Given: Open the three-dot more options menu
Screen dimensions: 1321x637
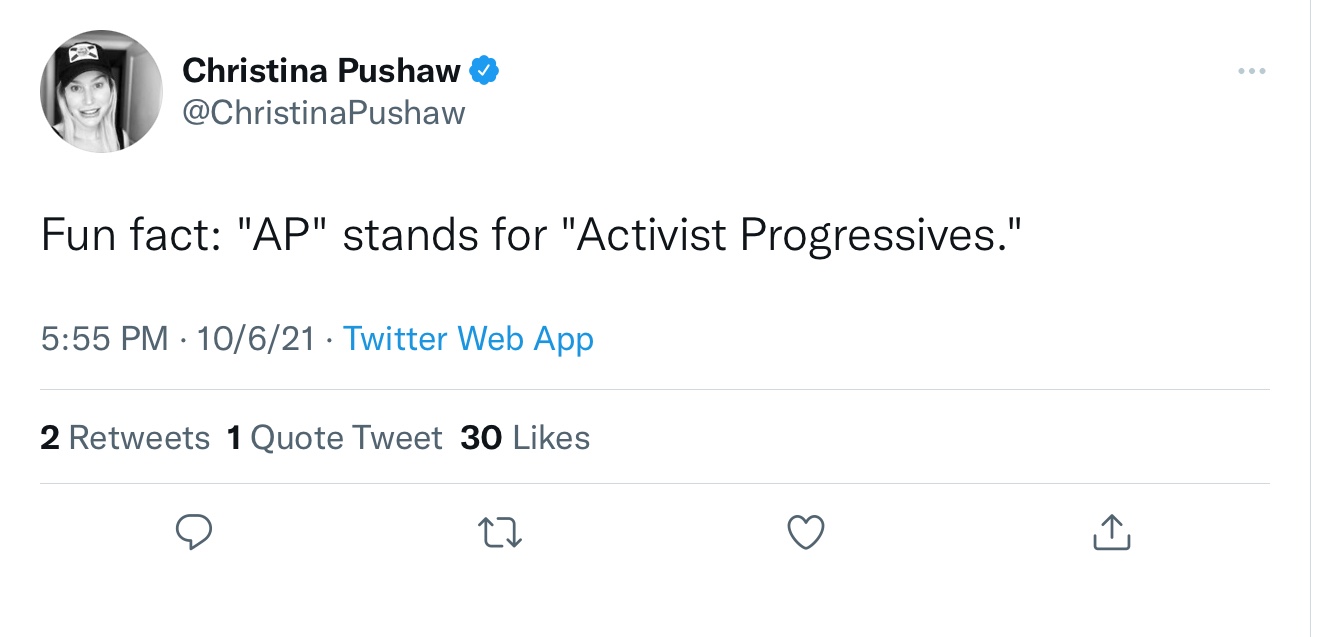Looking at the screenshot, I should click(x=1251, y=71).
